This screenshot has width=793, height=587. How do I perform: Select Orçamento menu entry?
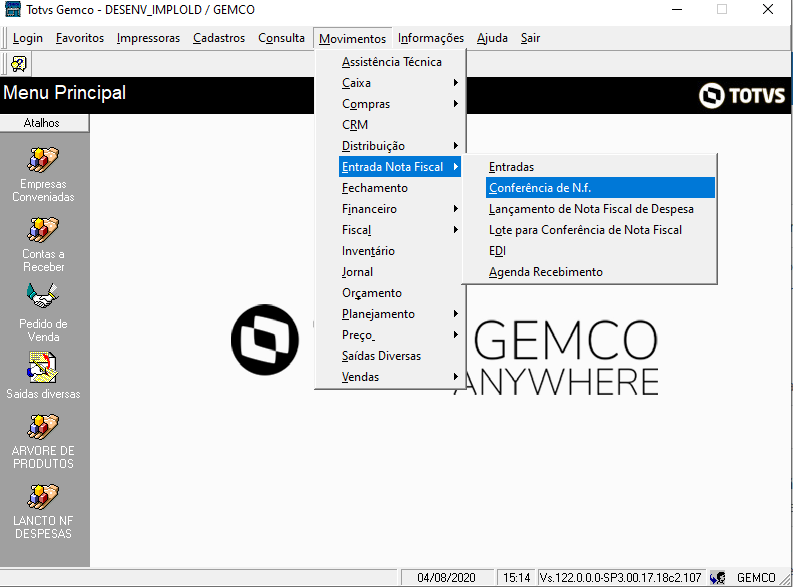pos(400,293)
